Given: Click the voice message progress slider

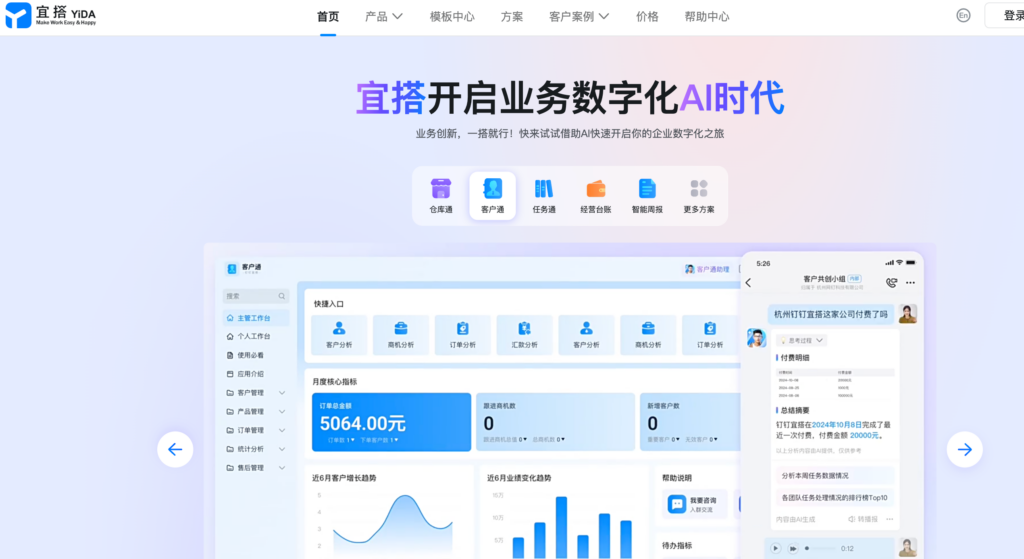Looking at the screenshot, I should coord(820,549).
